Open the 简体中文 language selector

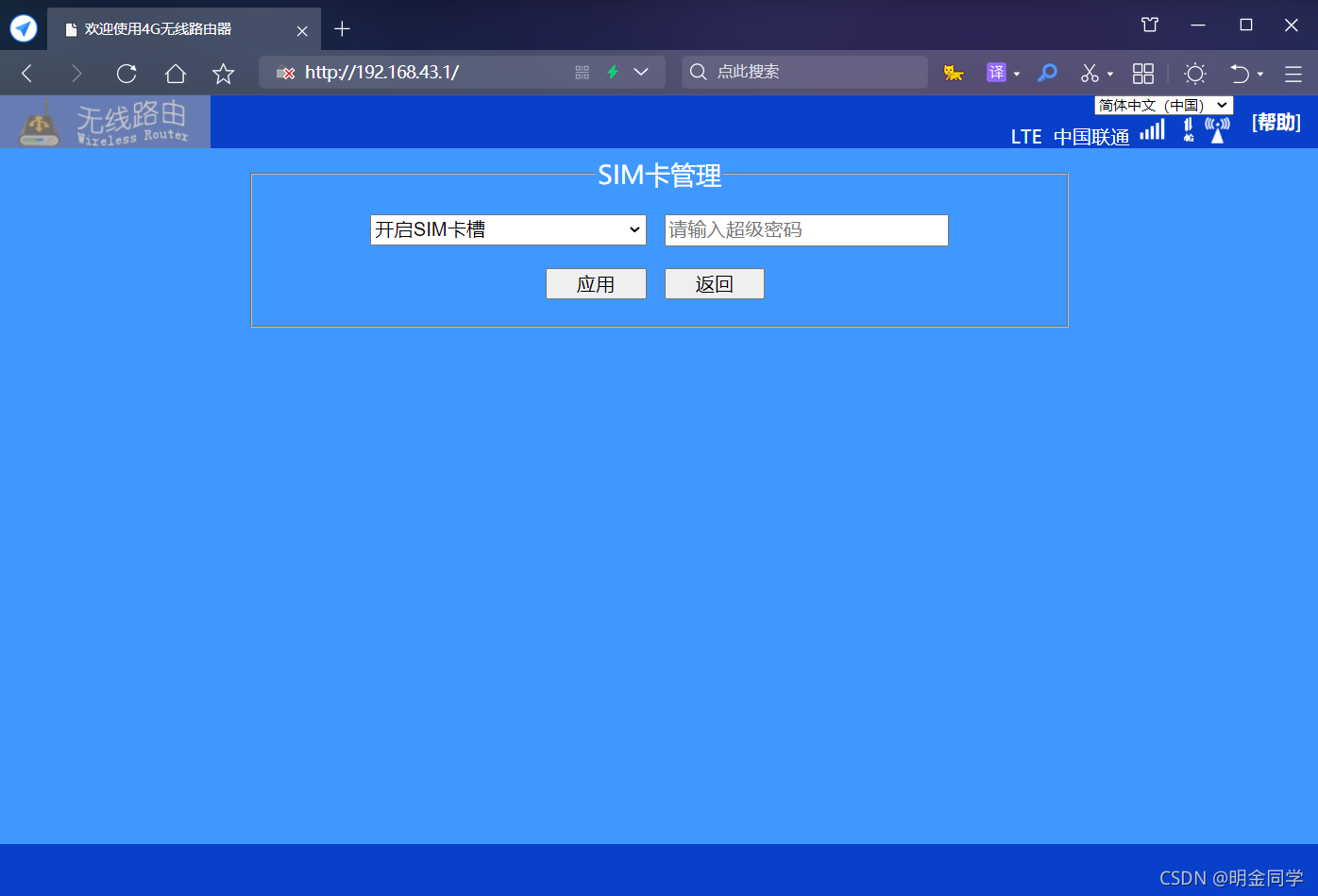(1163, 105)
